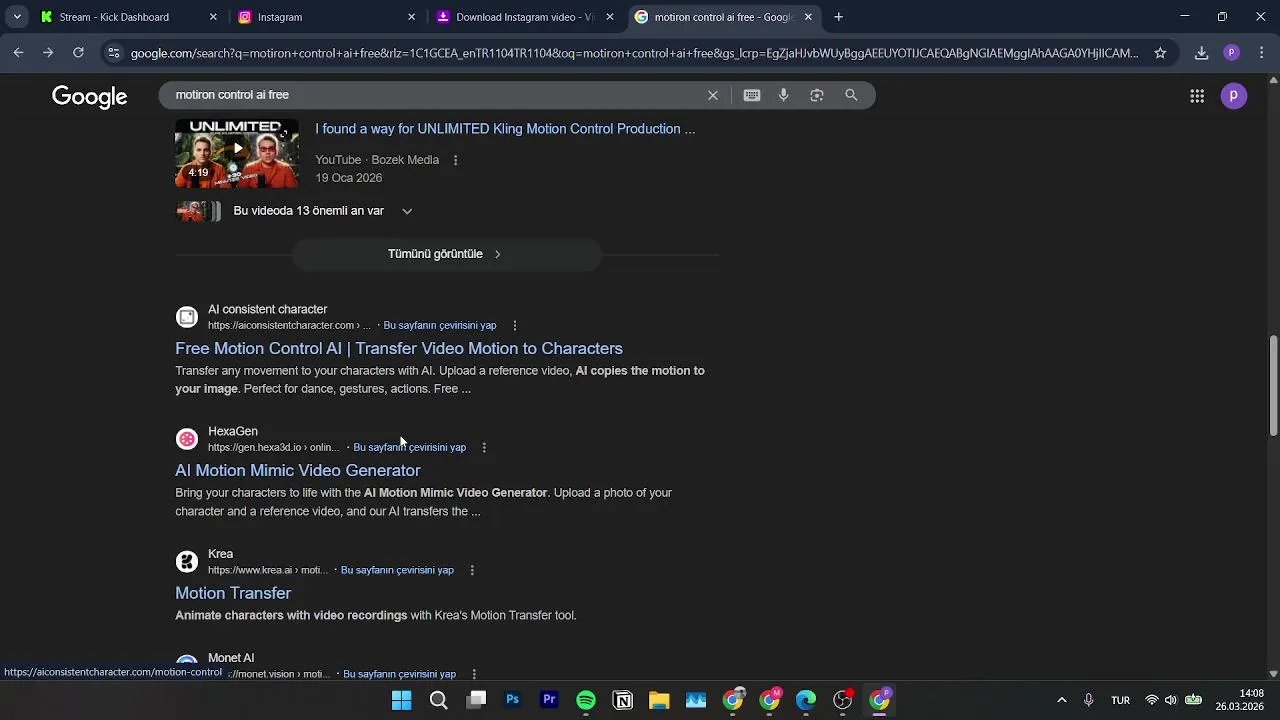Submit search with the magnifier icon
The width and height of the screenshot is (1280, 720).
click(851, 95)
